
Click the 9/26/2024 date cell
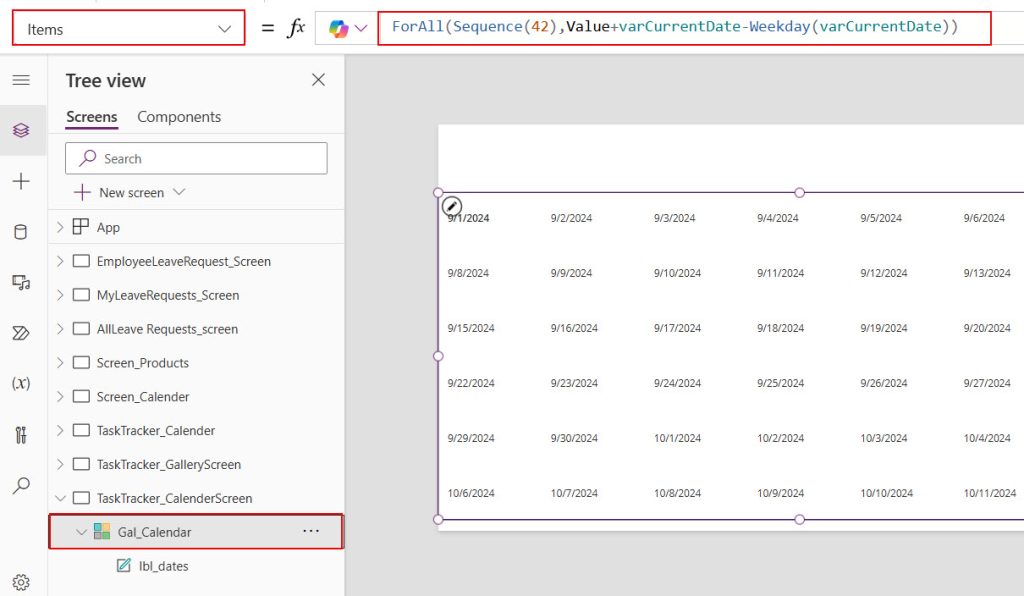(884, 383)
